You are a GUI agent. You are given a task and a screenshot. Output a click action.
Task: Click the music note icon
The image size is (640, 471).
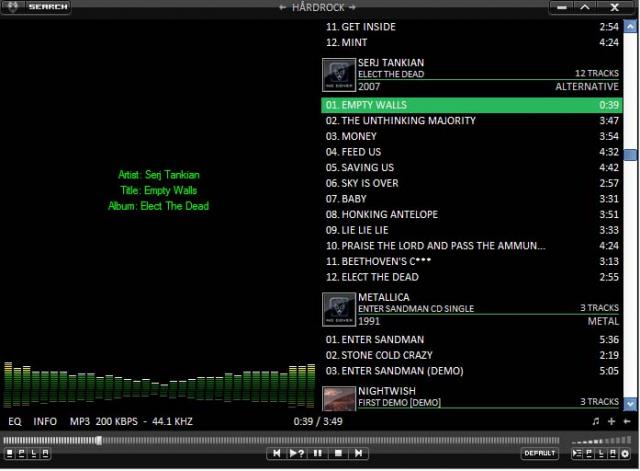tap(596, 421)
